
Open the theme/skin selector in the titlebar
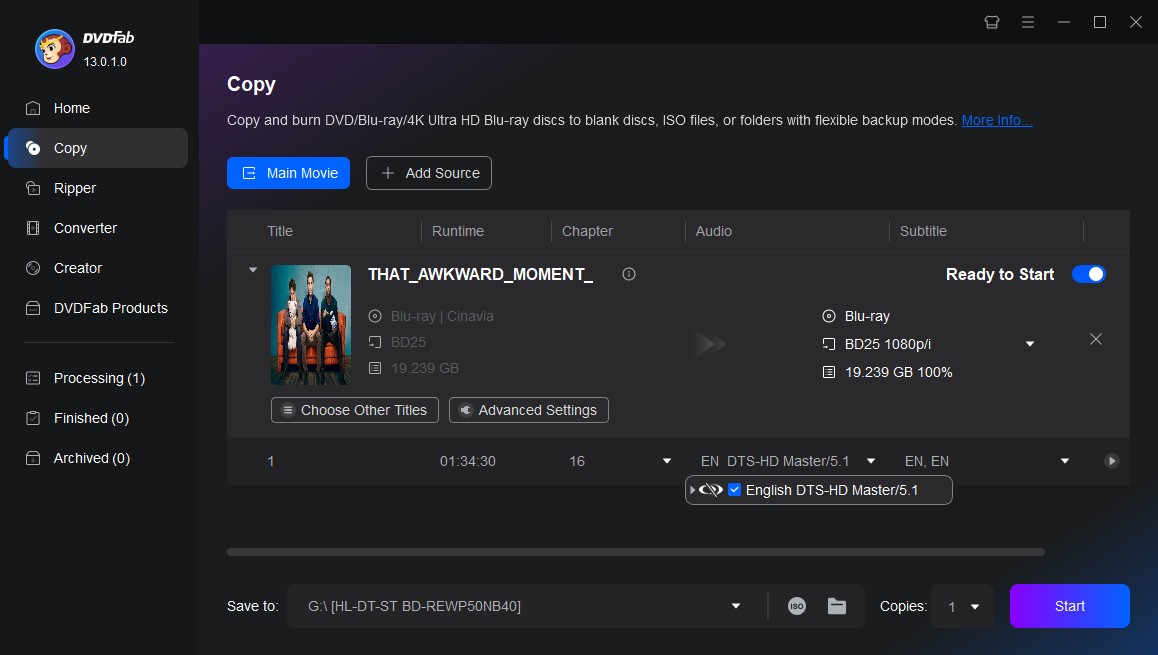click(x=991, y=21)
